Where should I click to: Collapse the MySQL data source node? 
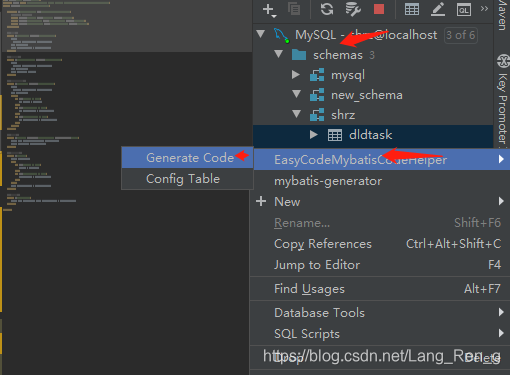tap(261, 34)
